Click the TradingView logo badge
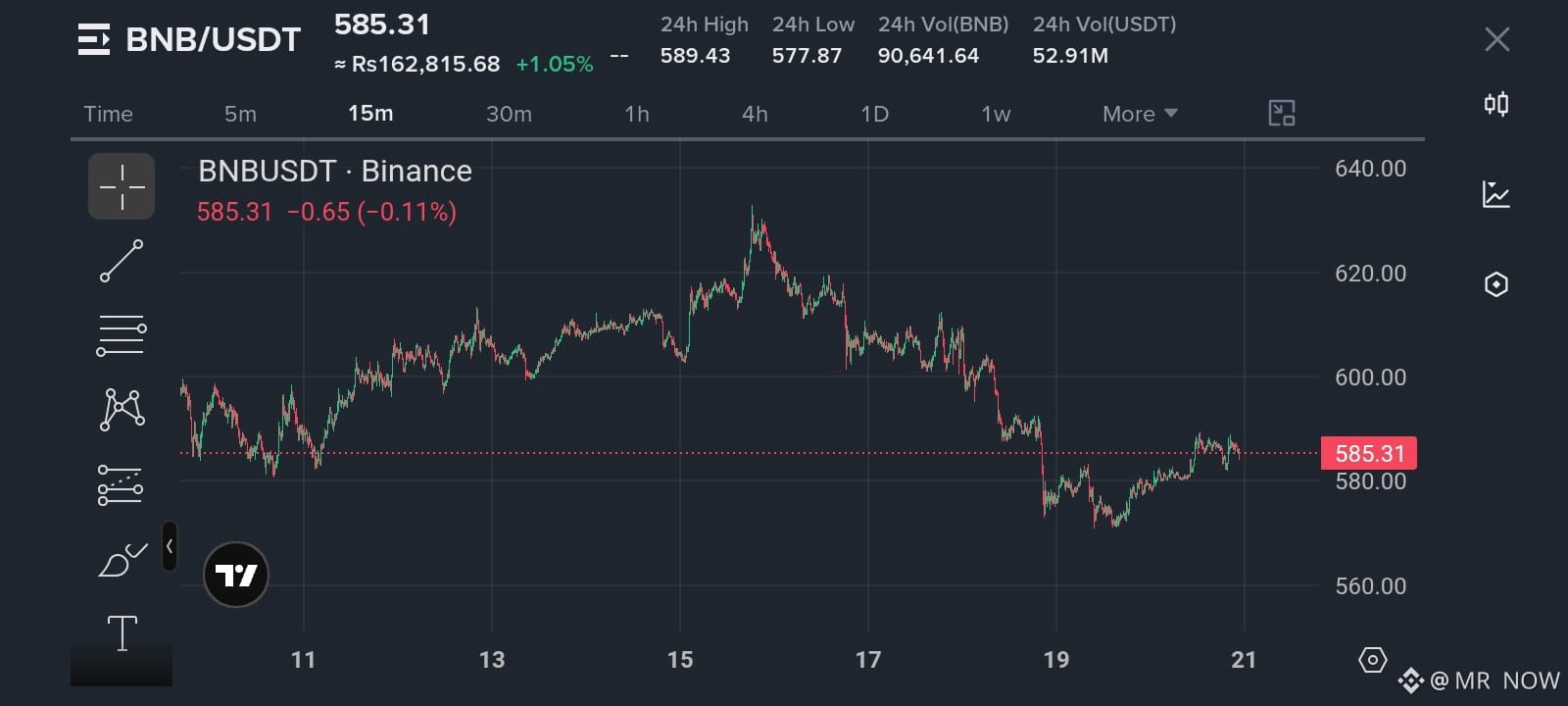 pos(236,575)
